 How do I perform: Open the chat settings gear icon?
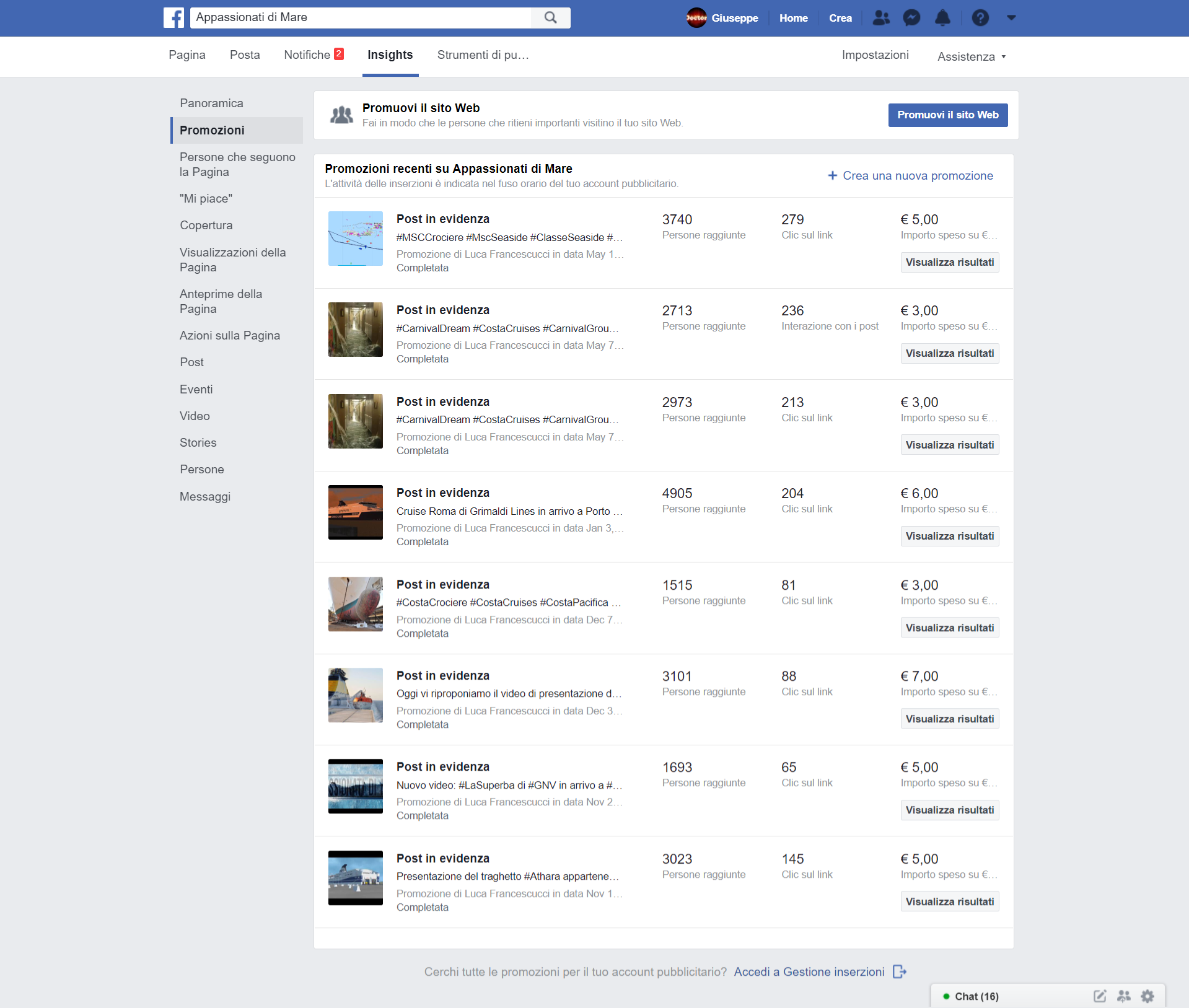(x=1147, y=996)
